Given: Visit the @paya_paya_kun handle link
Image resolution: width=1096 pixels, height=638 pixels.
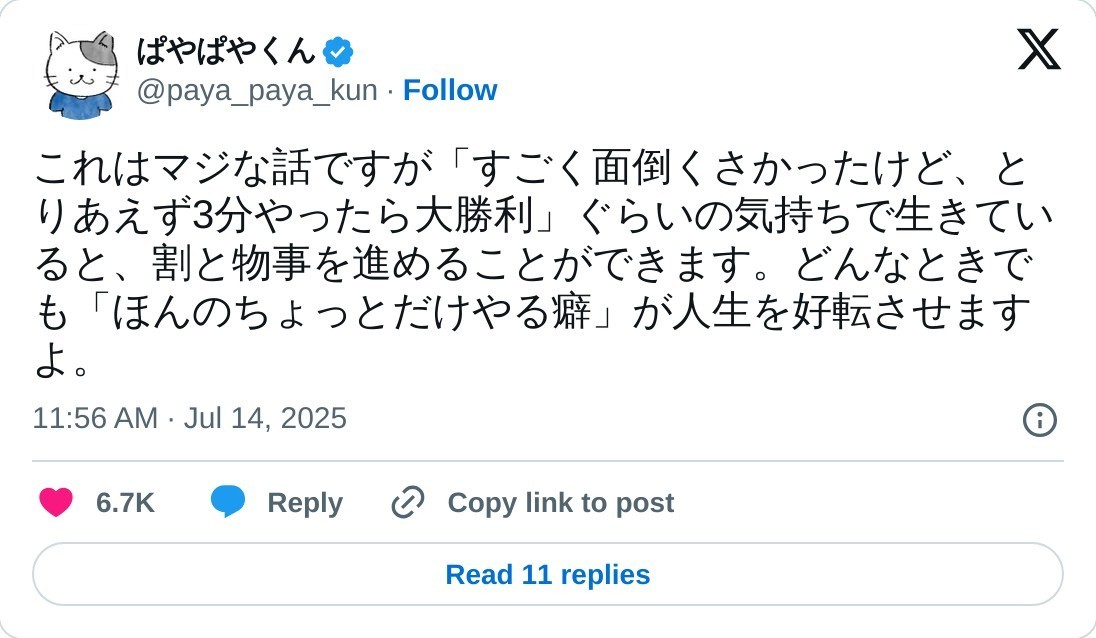Looking at the screenshot, I should [x=257, y=91].
